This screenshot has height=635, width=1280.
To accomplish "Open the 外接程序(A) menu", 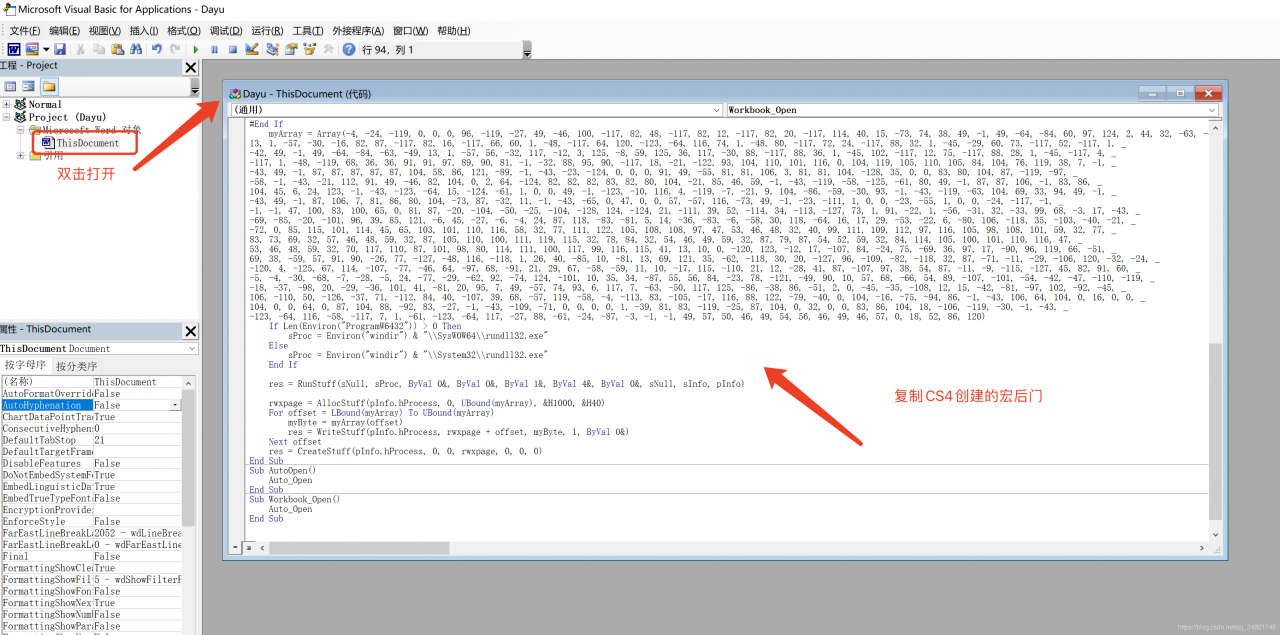I will pos(358,31).
